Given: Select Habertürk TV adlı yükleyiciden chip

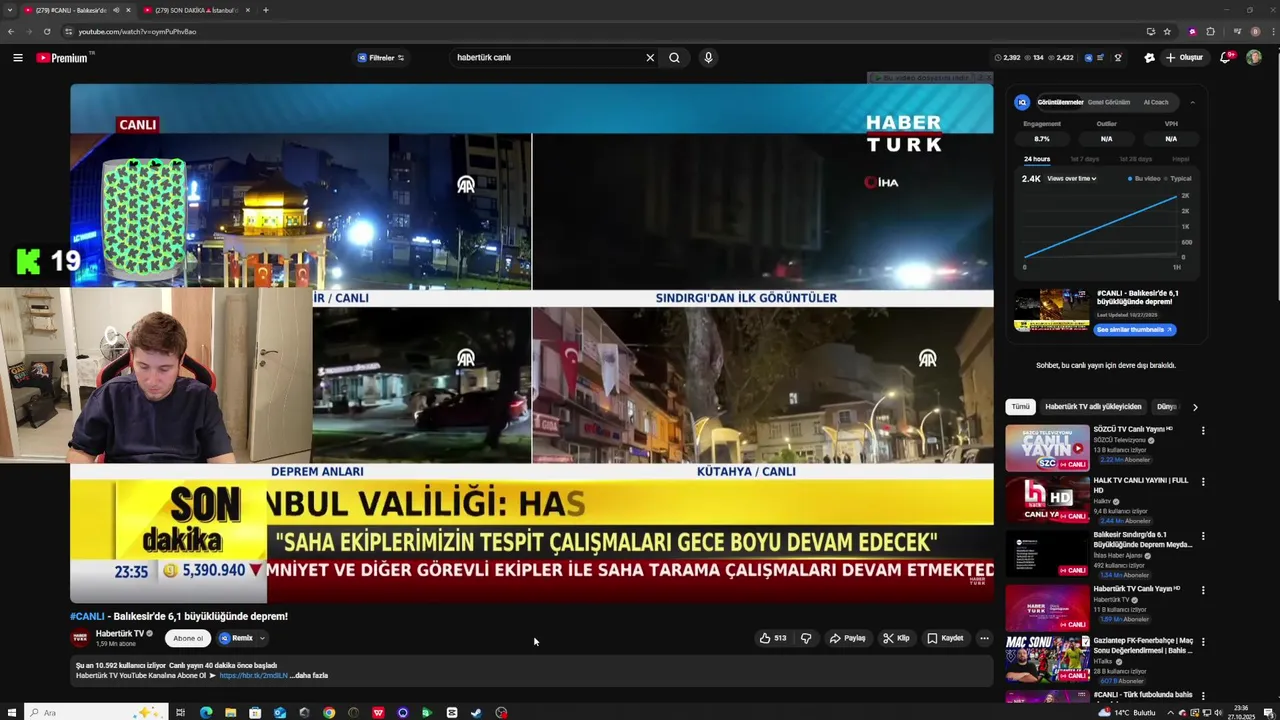Looking at the screenshot, I should tap(1093, 407).
